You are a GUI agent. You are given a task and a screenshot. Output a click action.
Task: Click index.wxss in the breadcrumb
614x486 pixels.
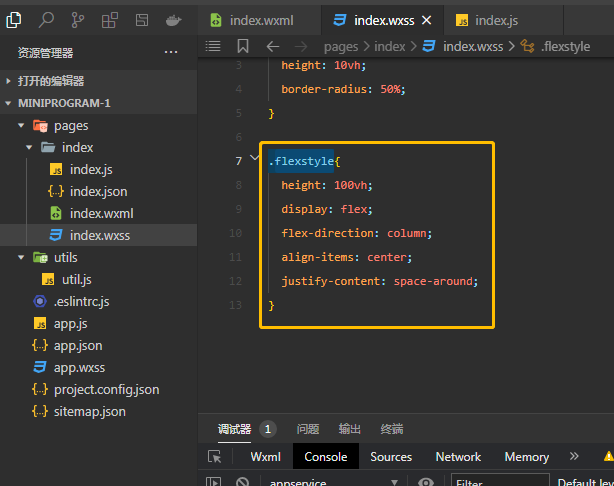(x=473, y=47)
